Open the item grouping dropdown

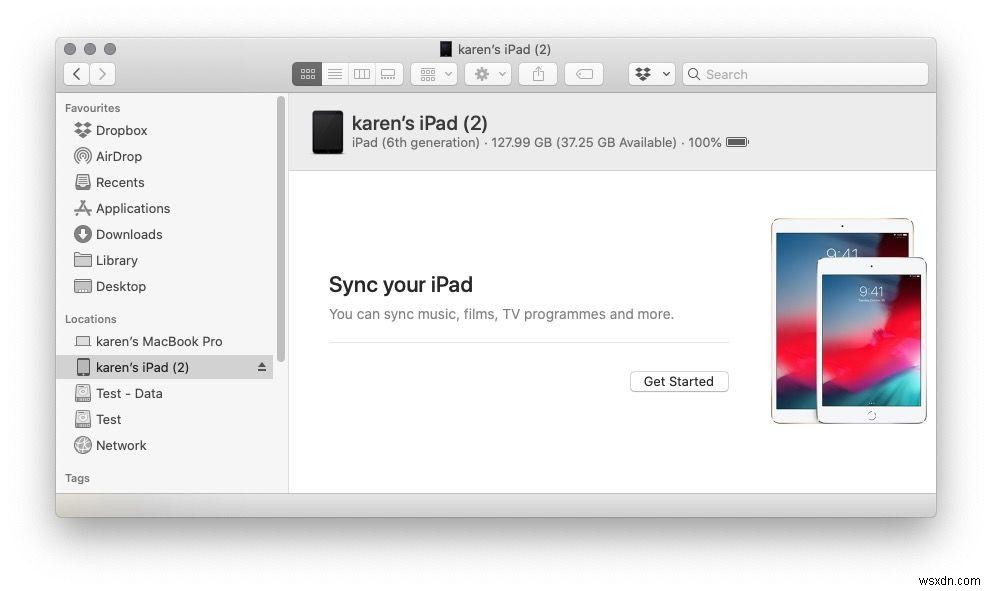point(433,73)
